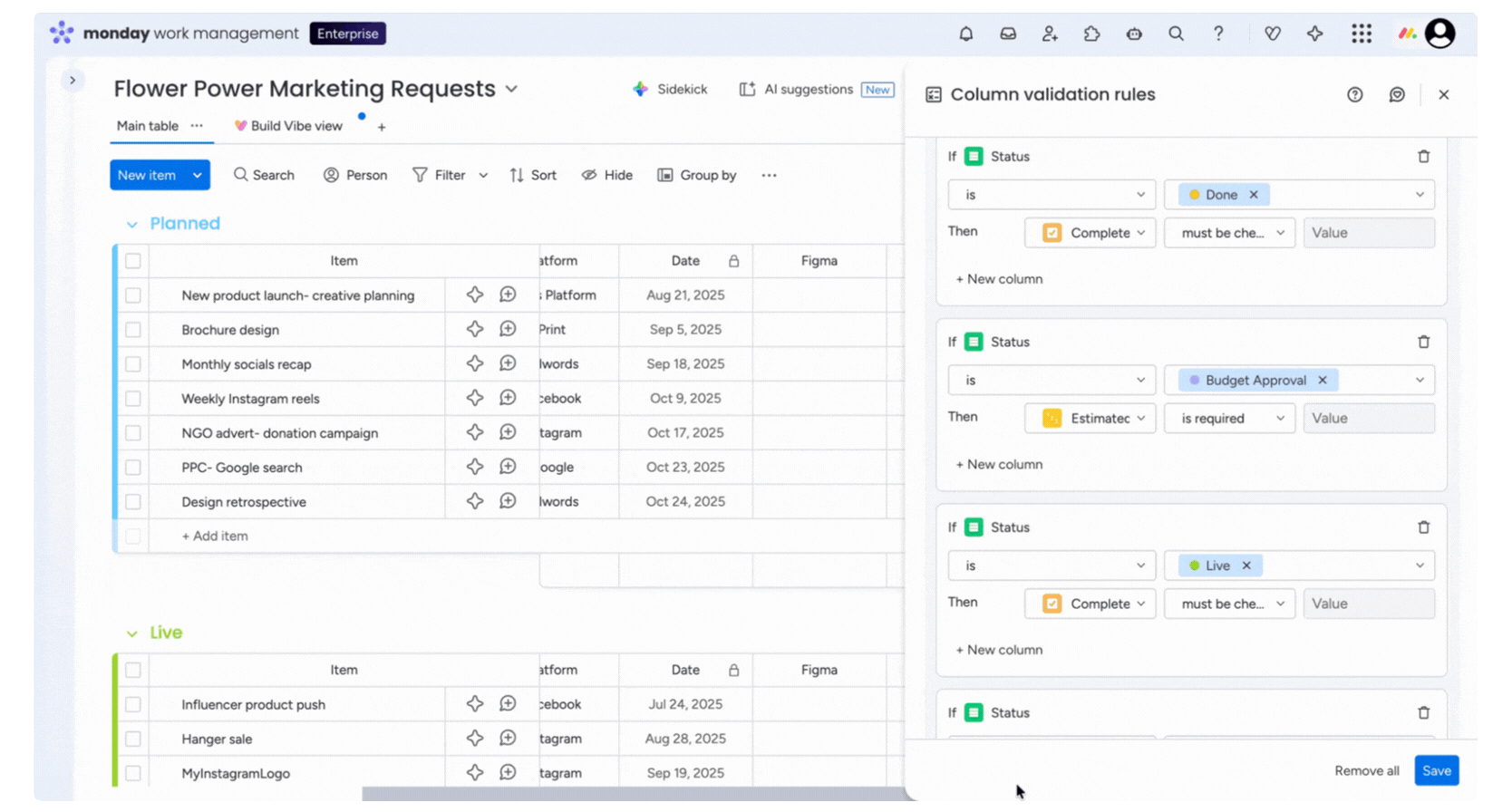
Task: Open the 'is required' condition dropdown
Action: click(1232, 419)
